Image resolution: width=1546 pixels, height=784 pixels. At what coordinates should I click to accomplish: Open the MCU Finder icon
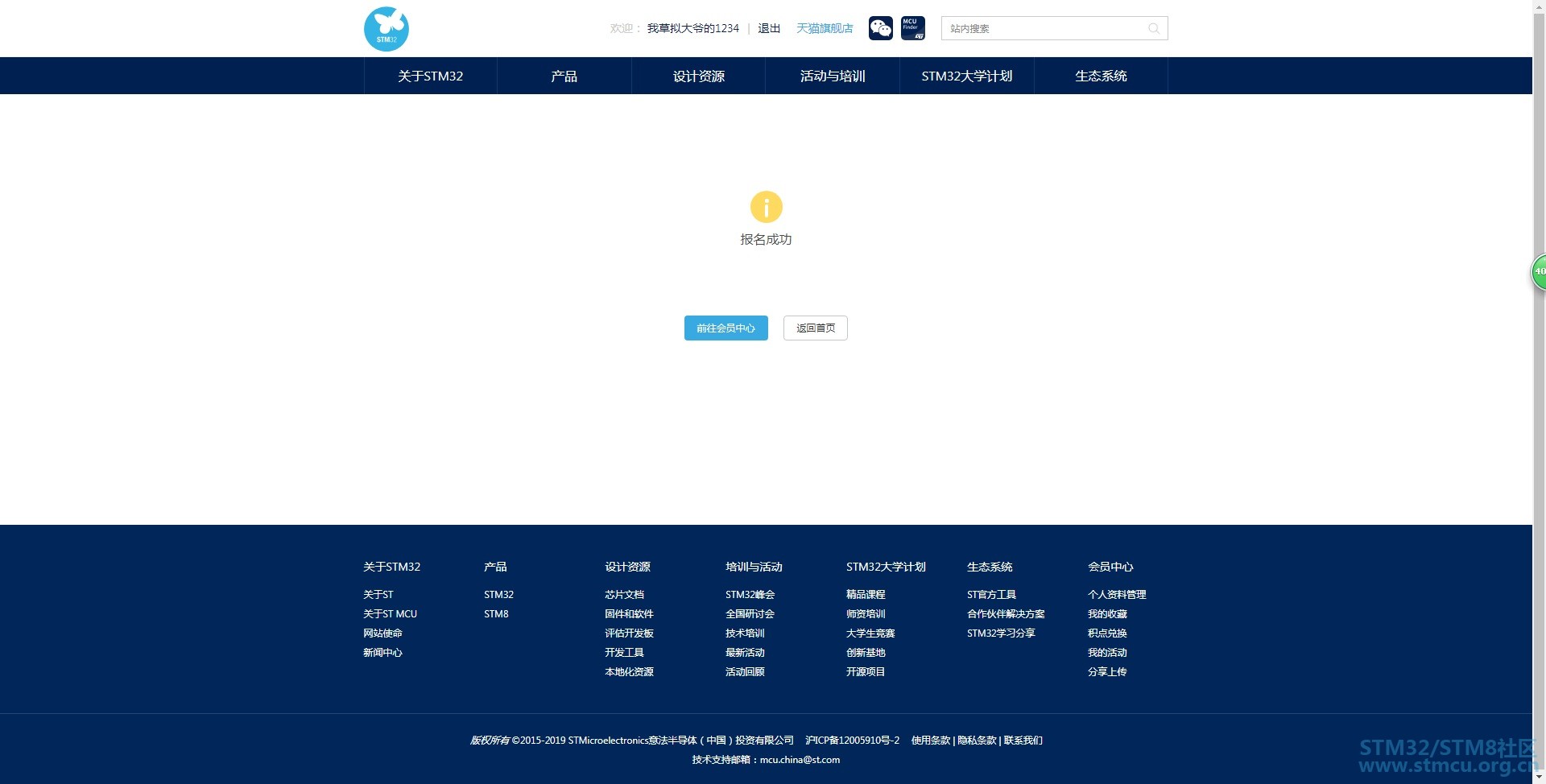(913, 28)
